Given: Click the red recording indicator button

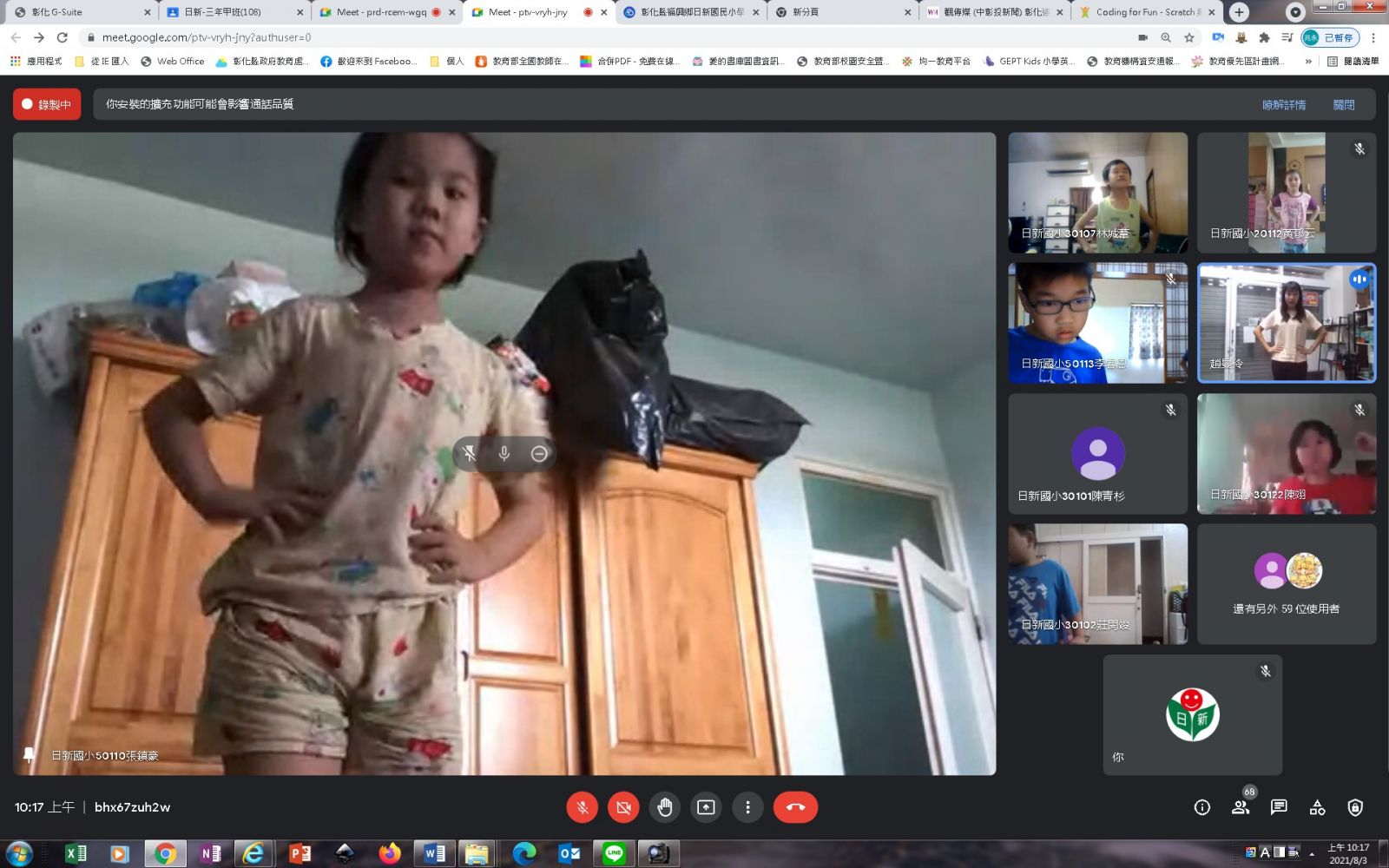Looking at the screenshot, I should pyautogui.click(x=47, y=104).
